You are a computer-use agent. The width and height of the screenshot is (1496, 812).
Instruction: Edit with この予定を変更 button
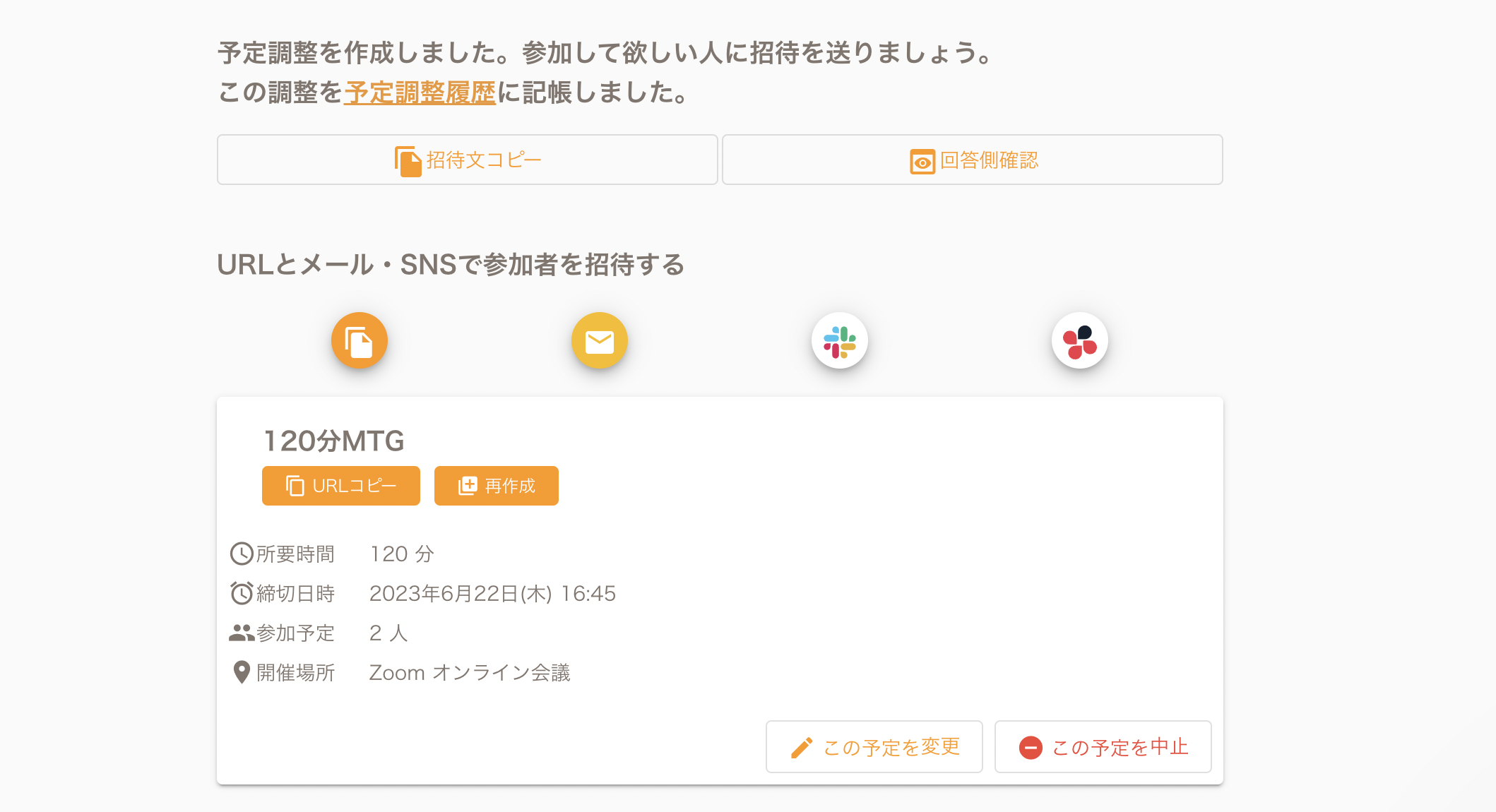click(x=874, y=747)
